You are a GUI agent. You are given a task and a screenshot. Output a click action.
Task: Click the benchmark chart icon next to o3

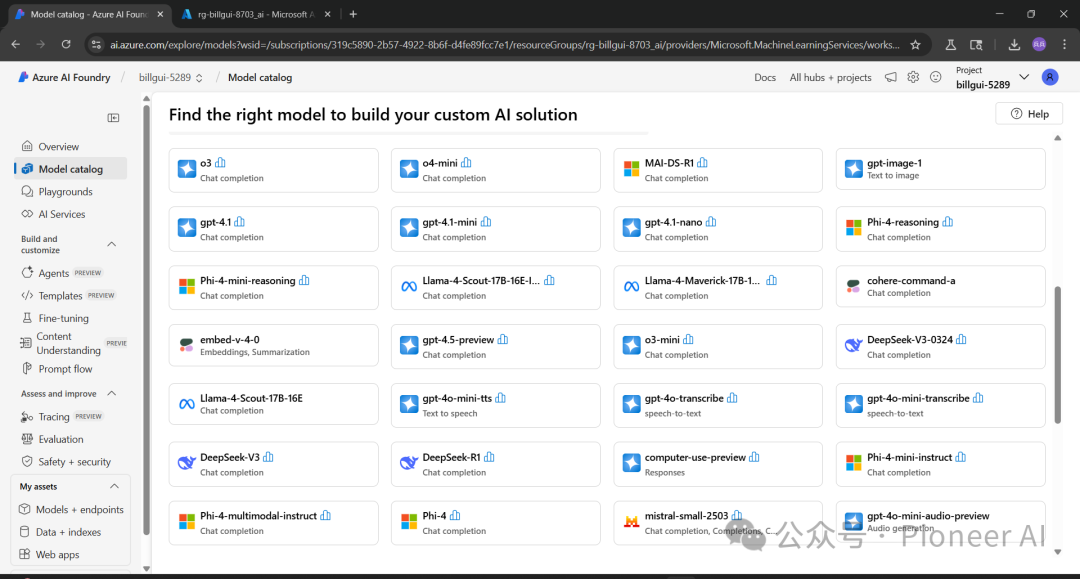(x=220, y=162)
